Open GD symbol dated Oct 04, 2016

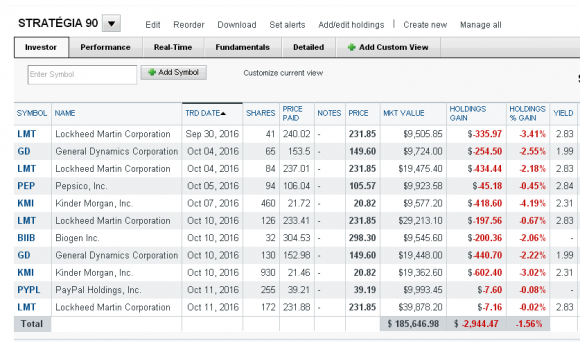click(24, 151)
